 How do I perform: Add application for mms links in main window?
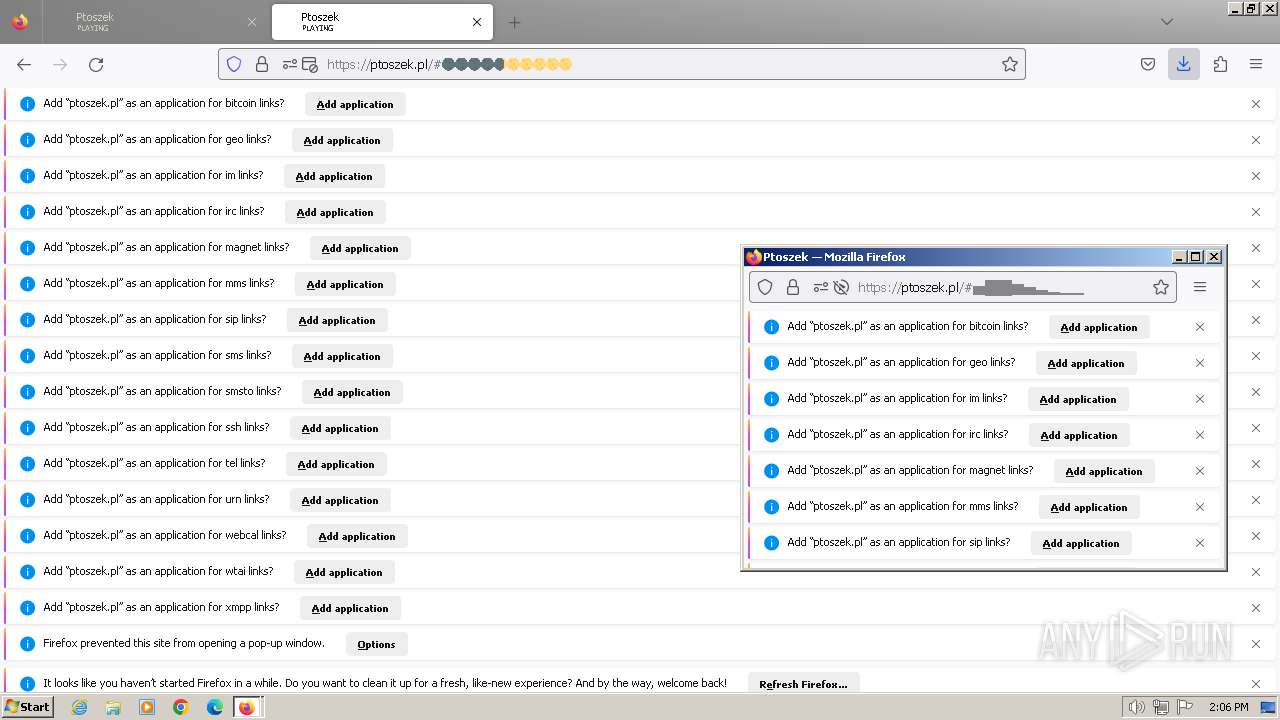(345, 284)
